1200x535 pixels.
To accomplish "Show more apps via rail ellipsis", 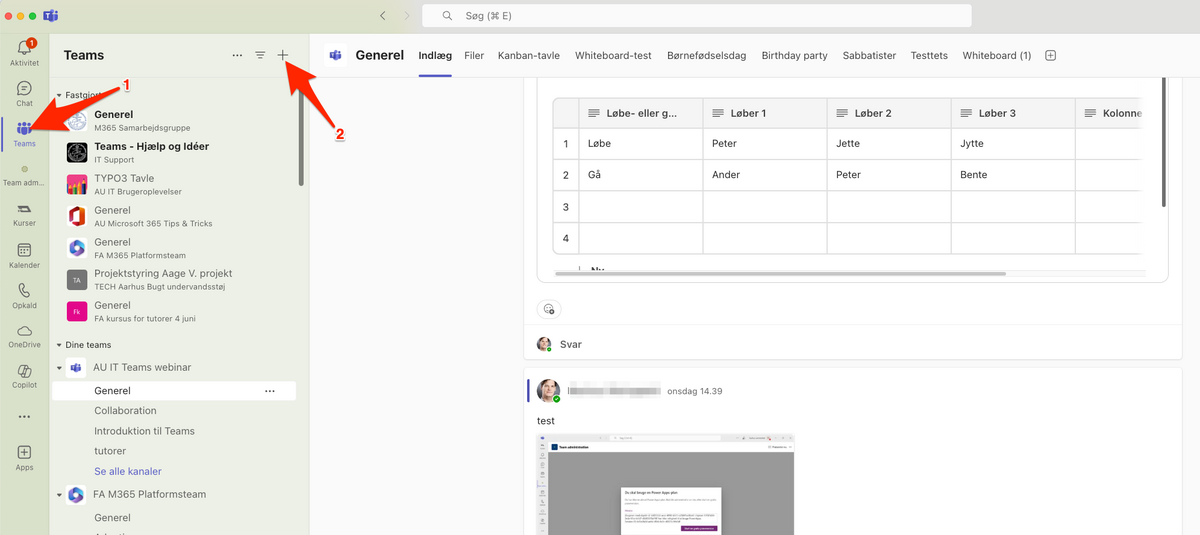I will (x=24, y=416).
